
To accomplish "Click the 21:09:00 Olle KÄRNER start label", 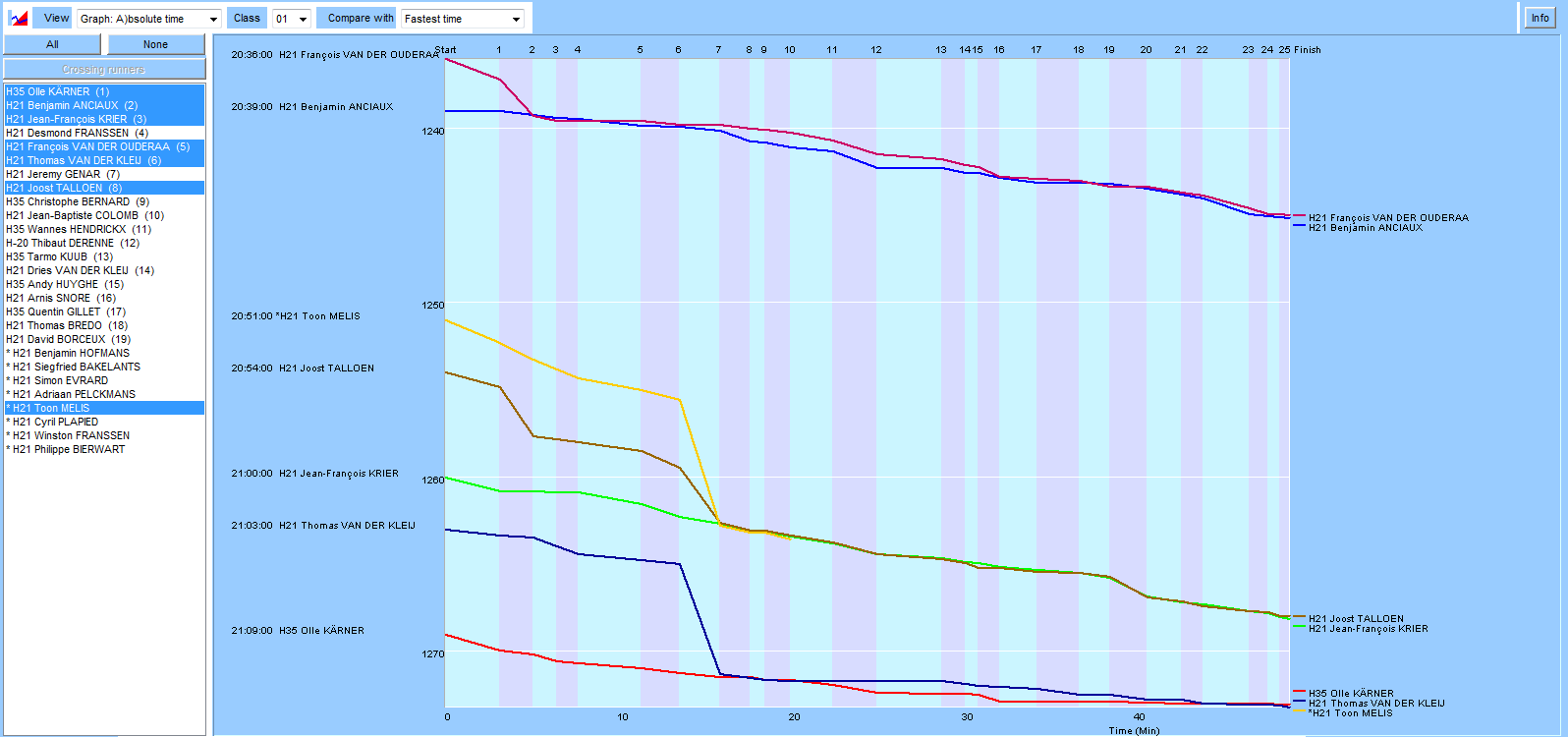I will (x=298, y=631).
